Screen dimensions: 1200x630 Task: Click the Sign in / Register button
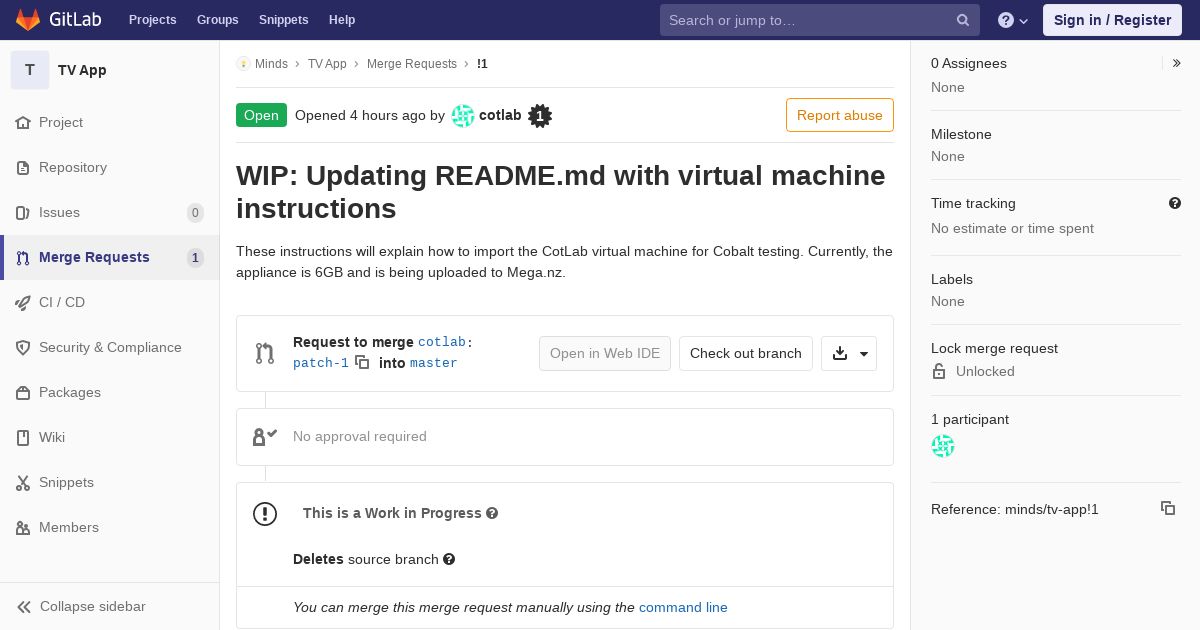(x=1112, y=20)
